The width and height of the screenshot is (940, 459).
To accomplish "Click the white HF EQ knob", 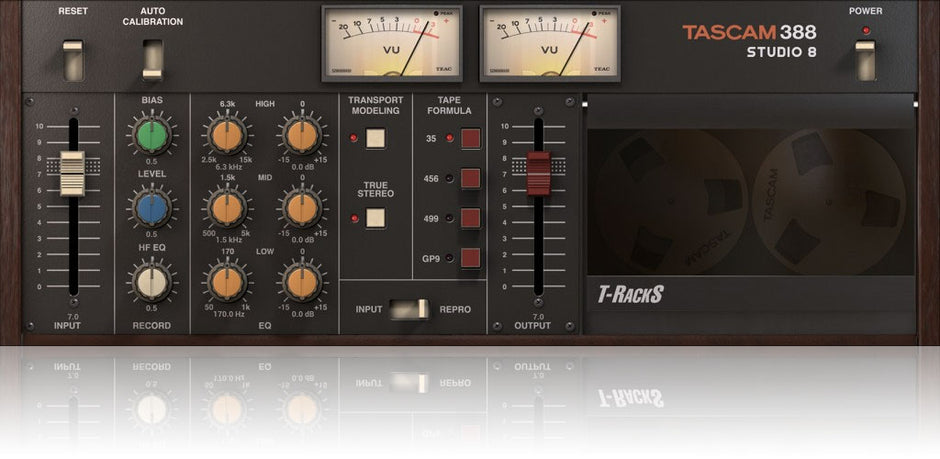I will tap(152, 282).
